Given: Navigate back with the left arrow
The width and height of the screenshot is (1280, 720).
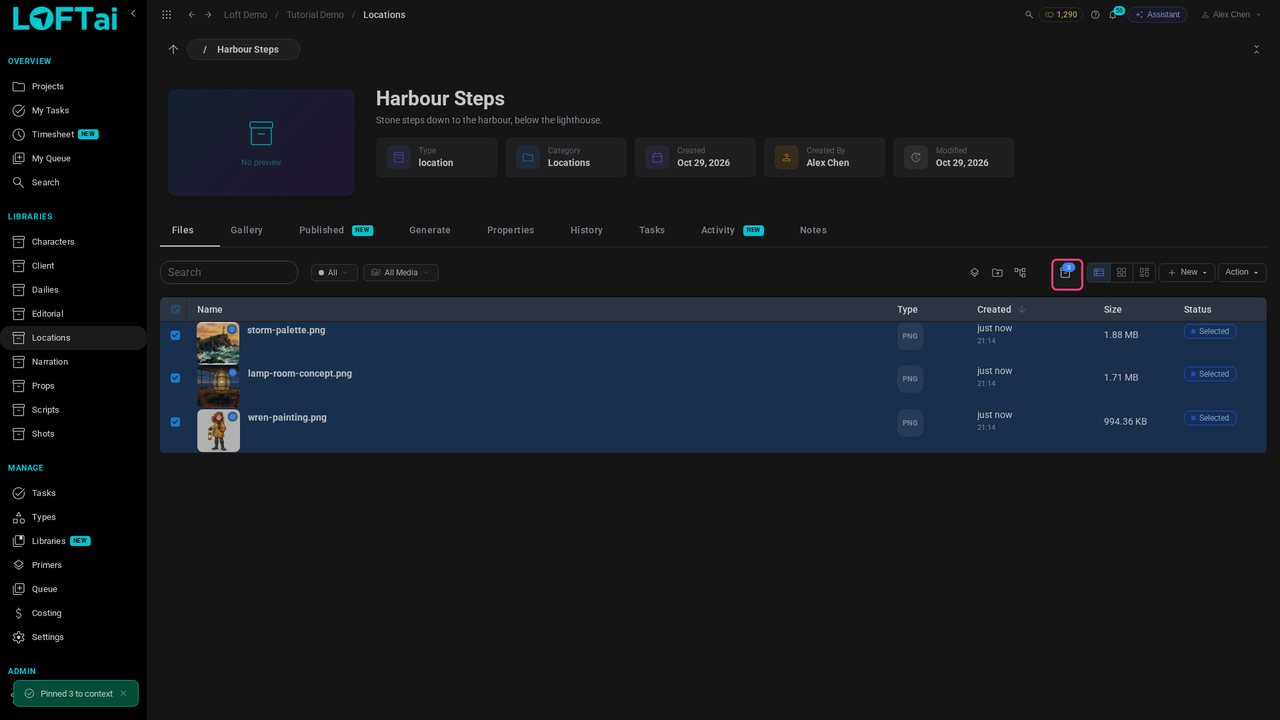Looking at the screenshot, I should tap(191, 15).
